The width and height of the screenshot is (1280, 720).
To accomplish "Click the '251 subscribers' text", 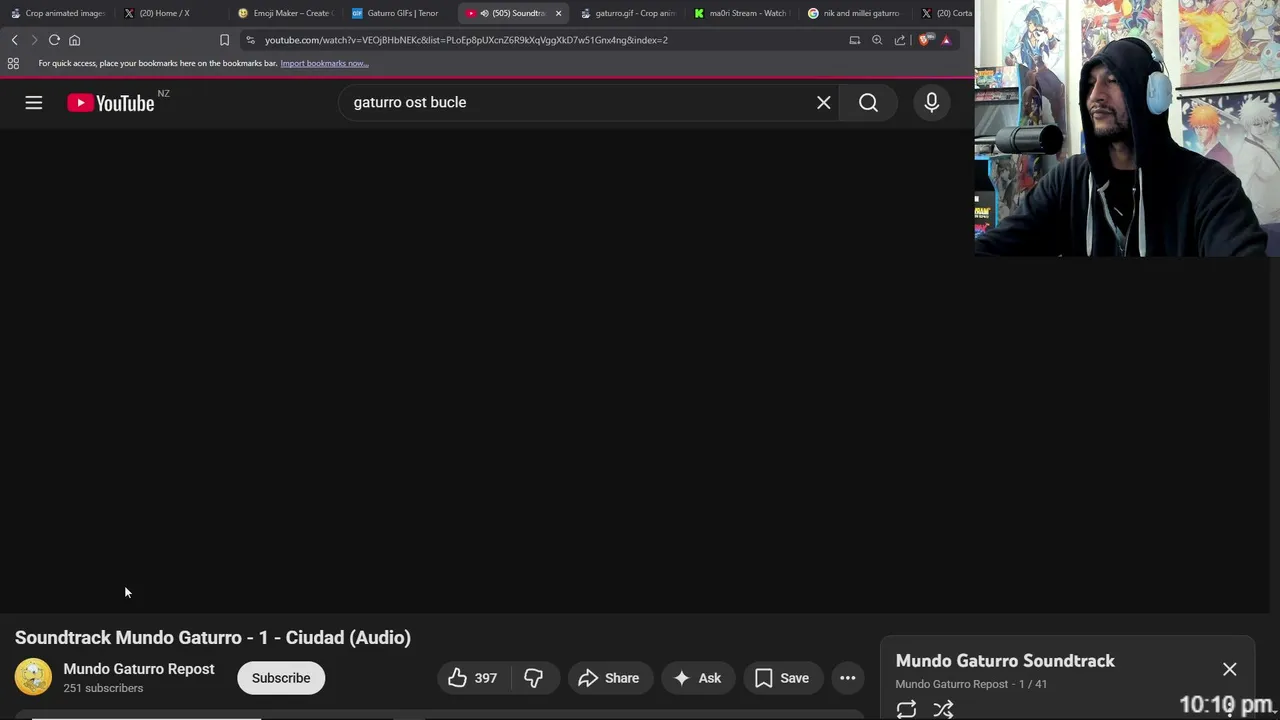I will [103, 688].
